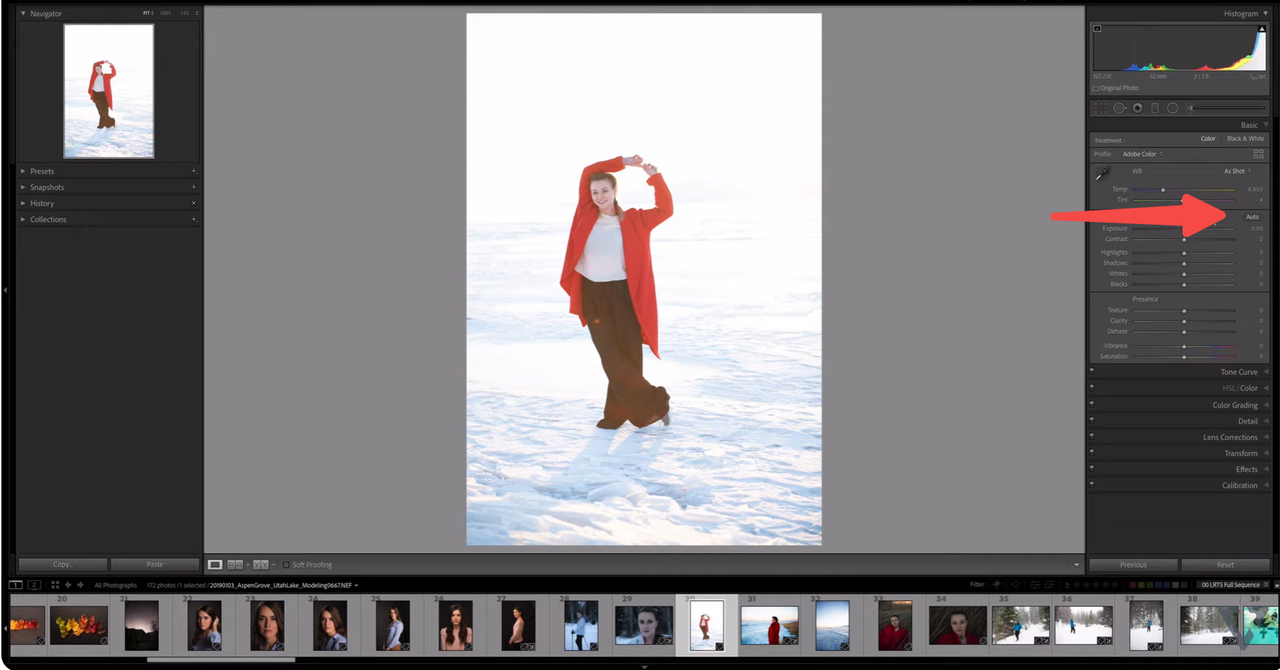Viewport: 1280px width, 670px height.
Task: Set Treatment to Color
Action: 1208,139
